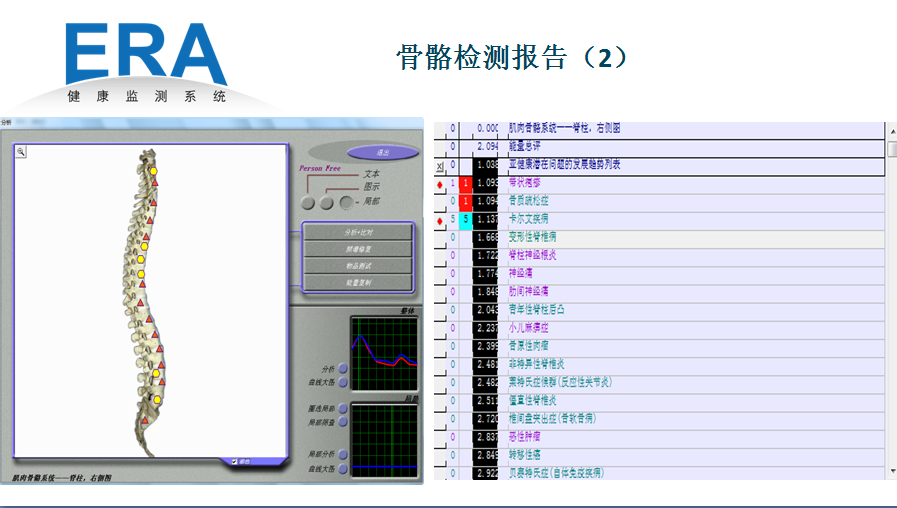This screenshot has width=897, height=508.
Task: Click the scrollbar down arrow in disease list
Action: pyautogui.click(x=891, y=471)
